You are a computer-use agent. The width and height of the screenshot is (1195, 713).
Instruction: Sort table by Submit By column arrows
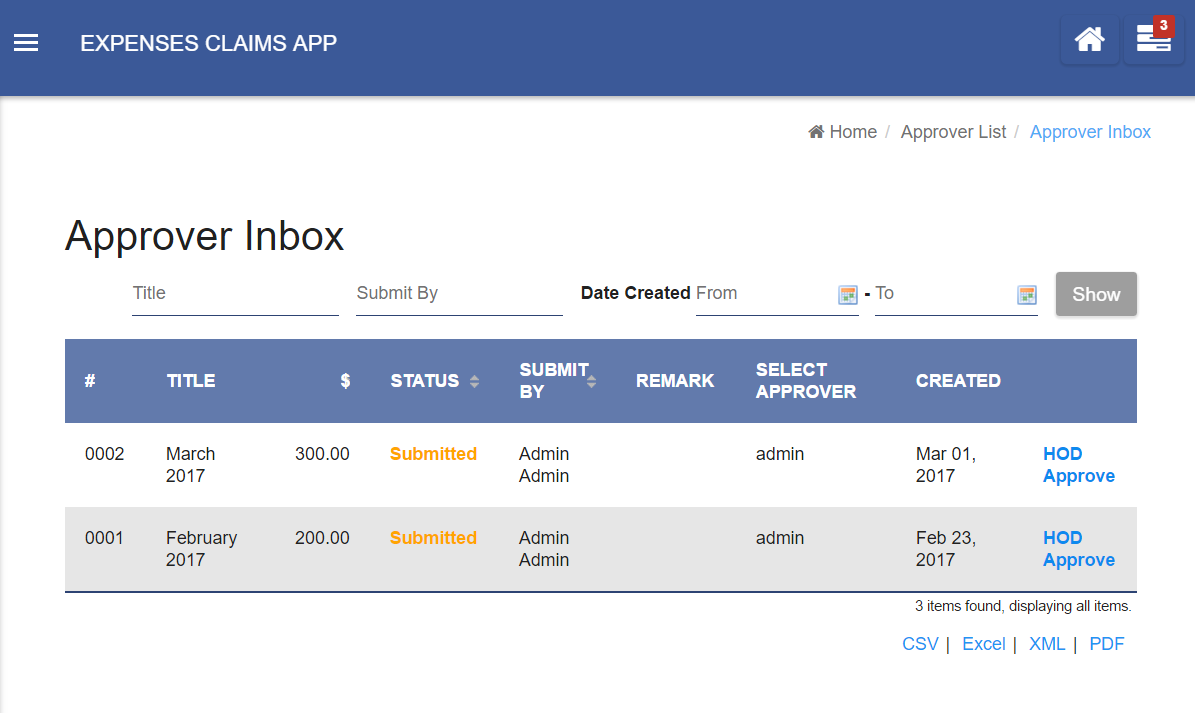point(591,381)
